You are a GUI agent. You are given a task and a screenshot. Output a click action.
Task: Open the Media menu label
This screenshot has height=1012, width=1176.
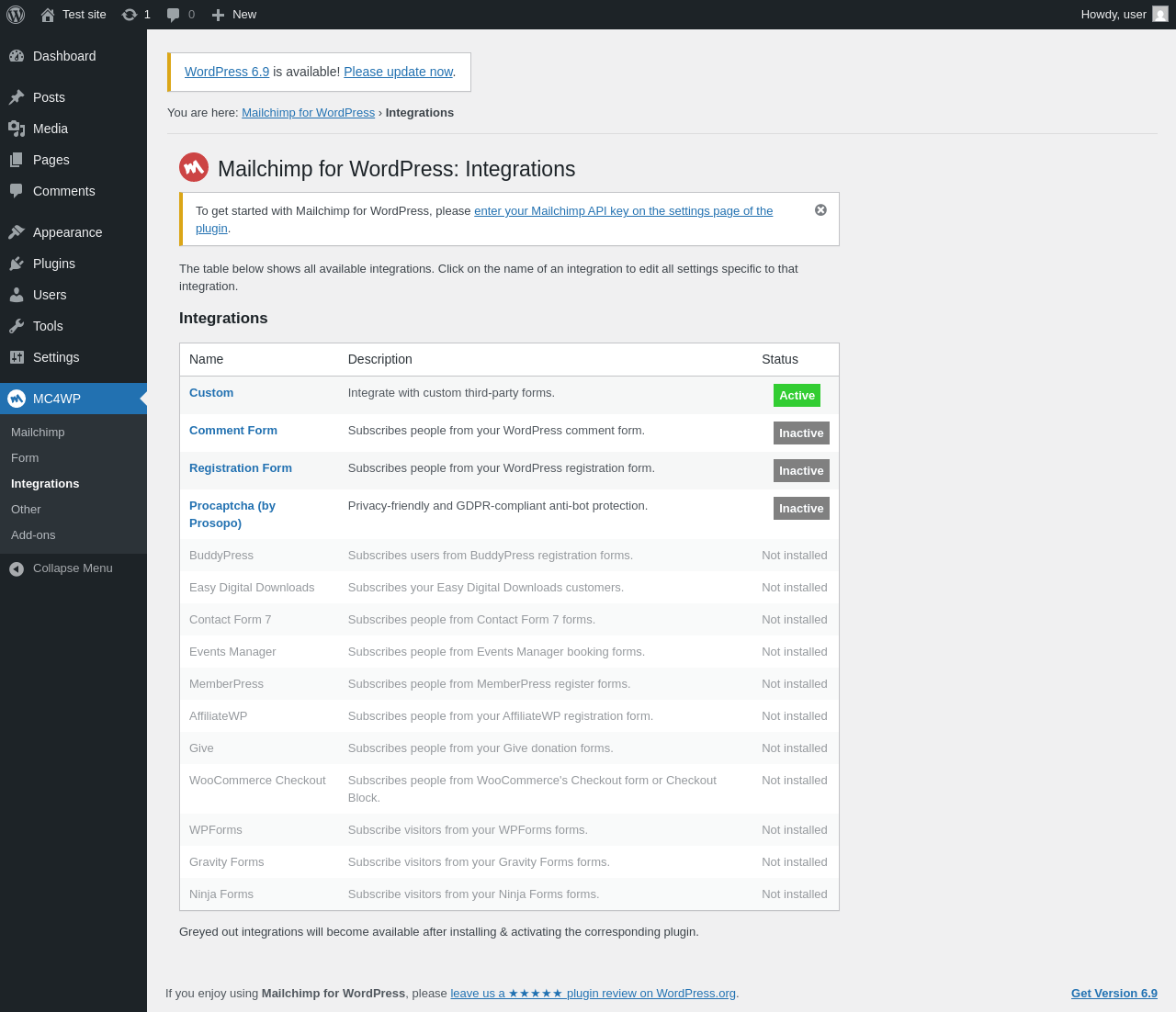51,129
